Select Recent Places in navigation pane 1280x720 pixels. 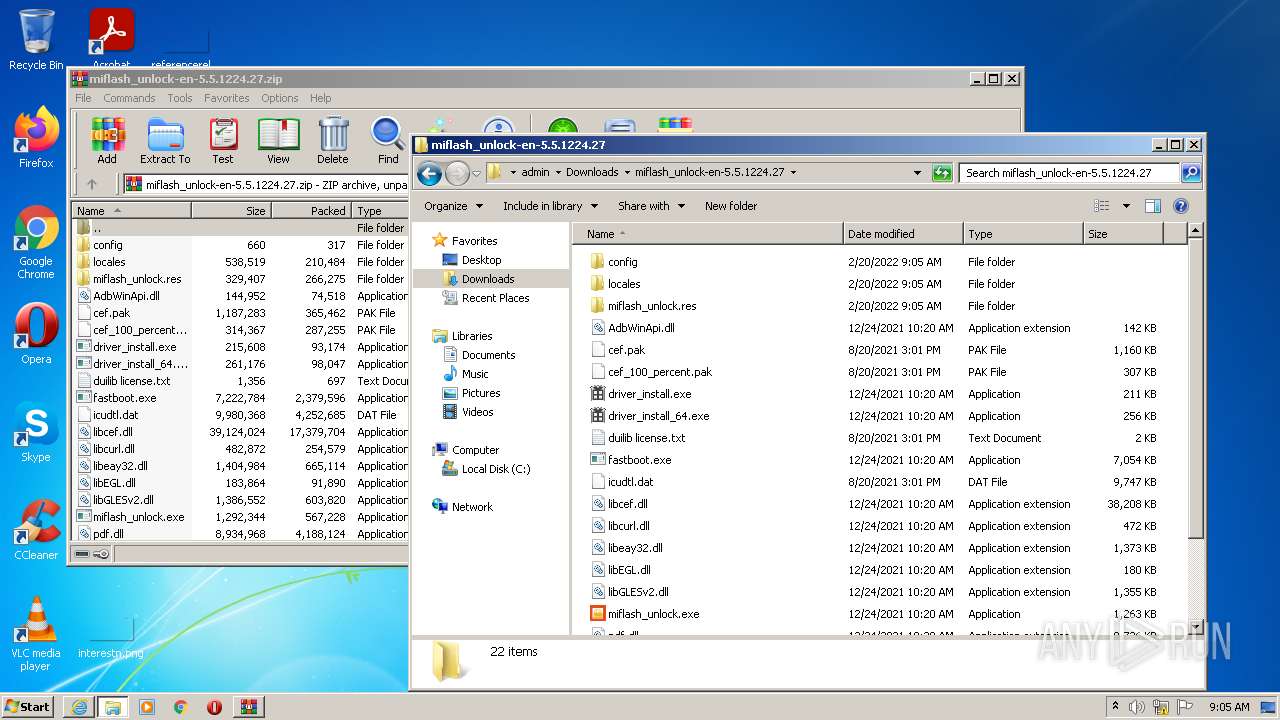[x=485, y=298]
